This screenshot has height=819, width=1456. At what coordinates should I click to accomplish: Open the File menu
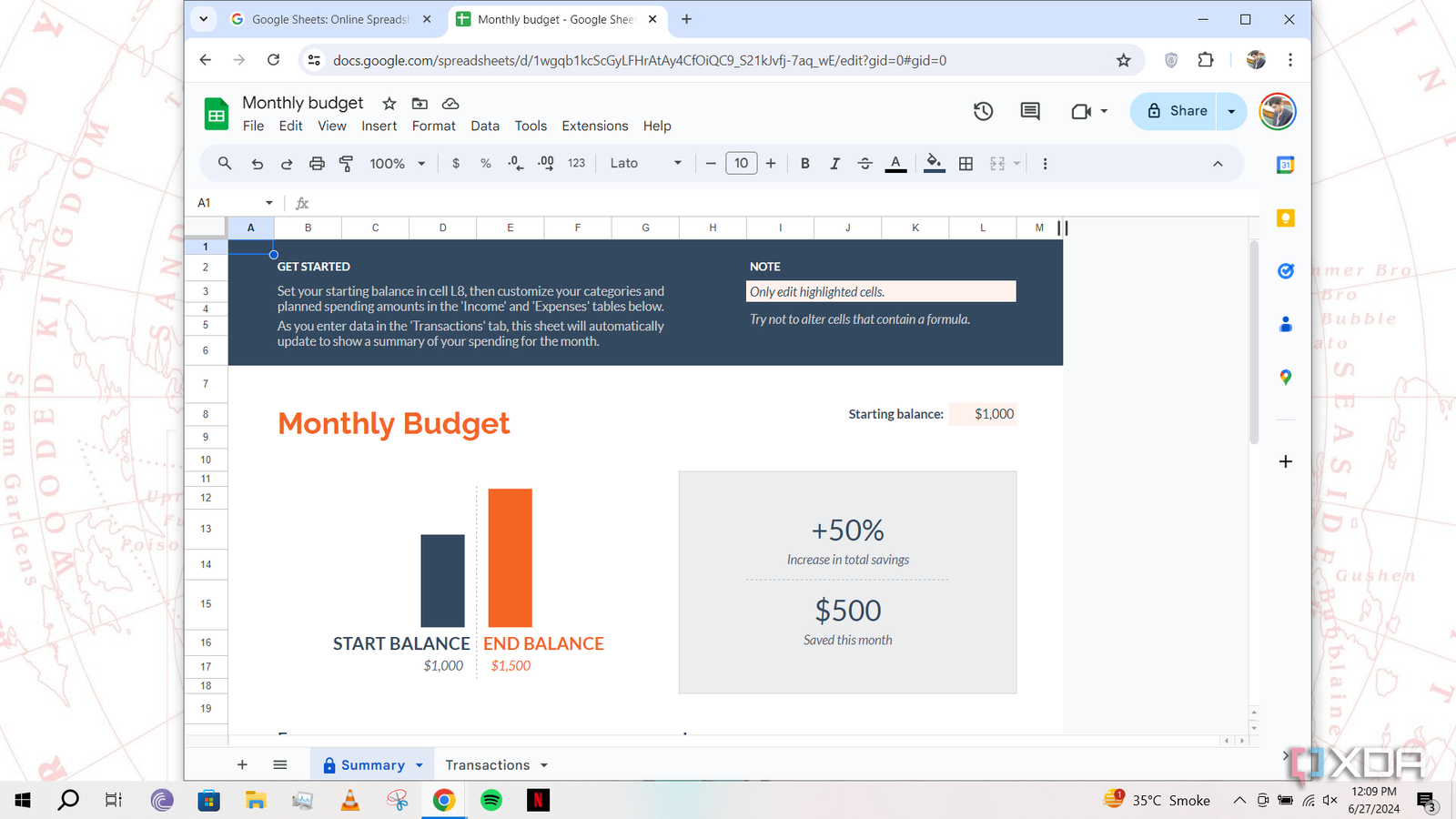[x=253, y=126]
